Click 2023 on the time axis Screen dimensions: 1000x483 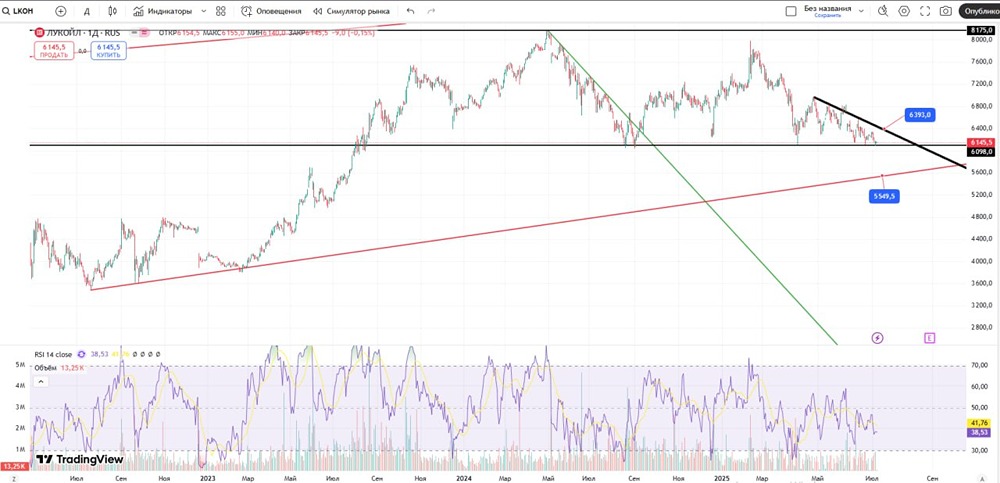coord(207,477)
